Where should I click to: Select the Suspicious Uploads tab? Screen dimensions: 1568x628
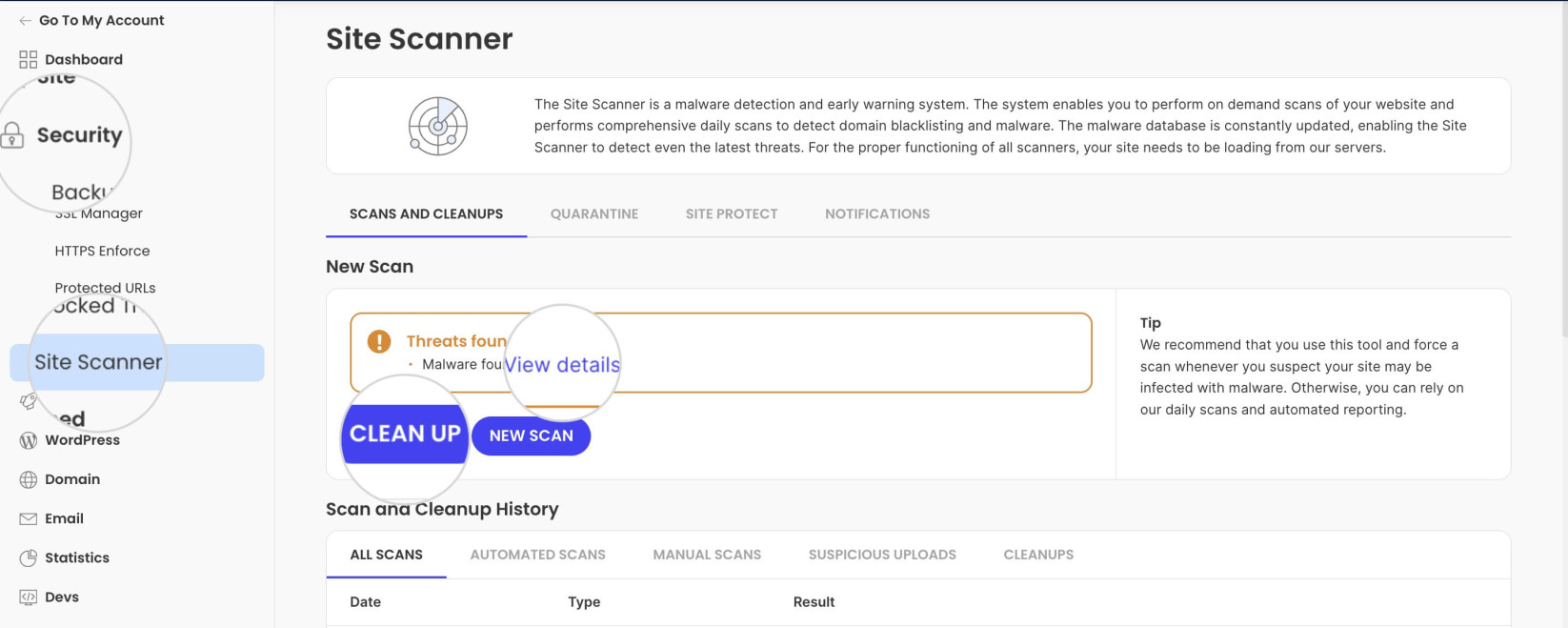[x=882, y=555]
